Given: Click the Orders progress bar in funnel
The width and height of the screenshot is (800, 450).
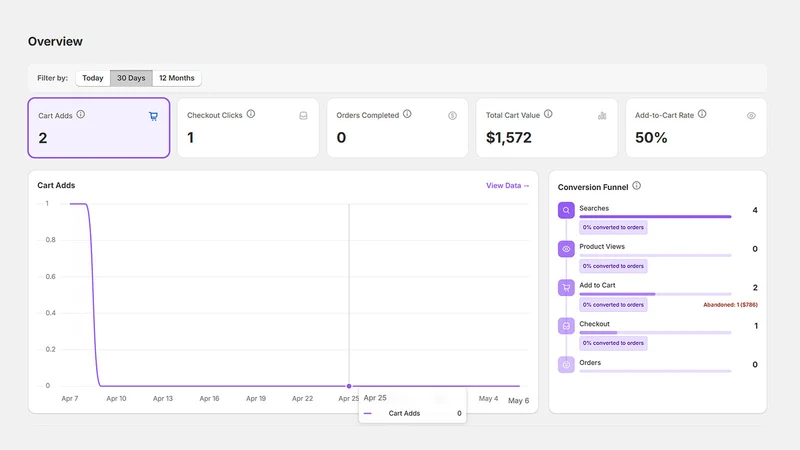Looking at the screenshot, I should pos(655,371).
